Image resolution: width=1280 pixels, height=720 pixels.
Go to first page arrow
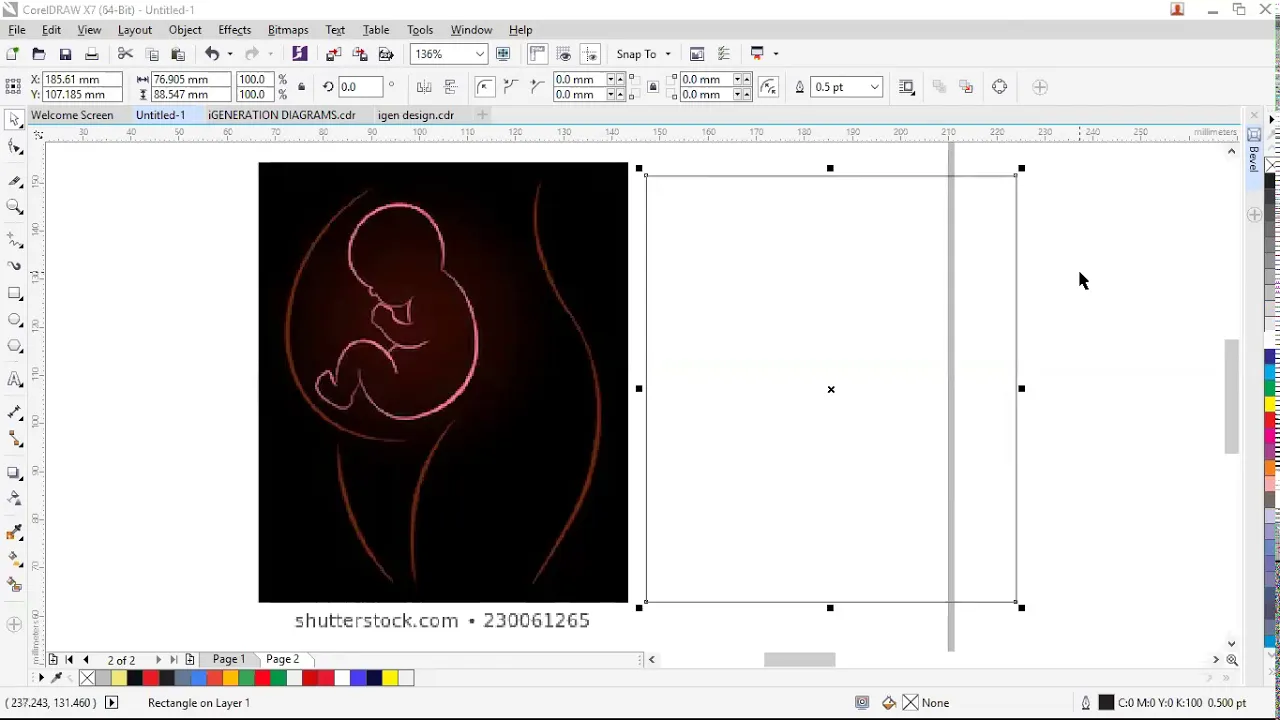pyautogui.click(x=69, y=660)
